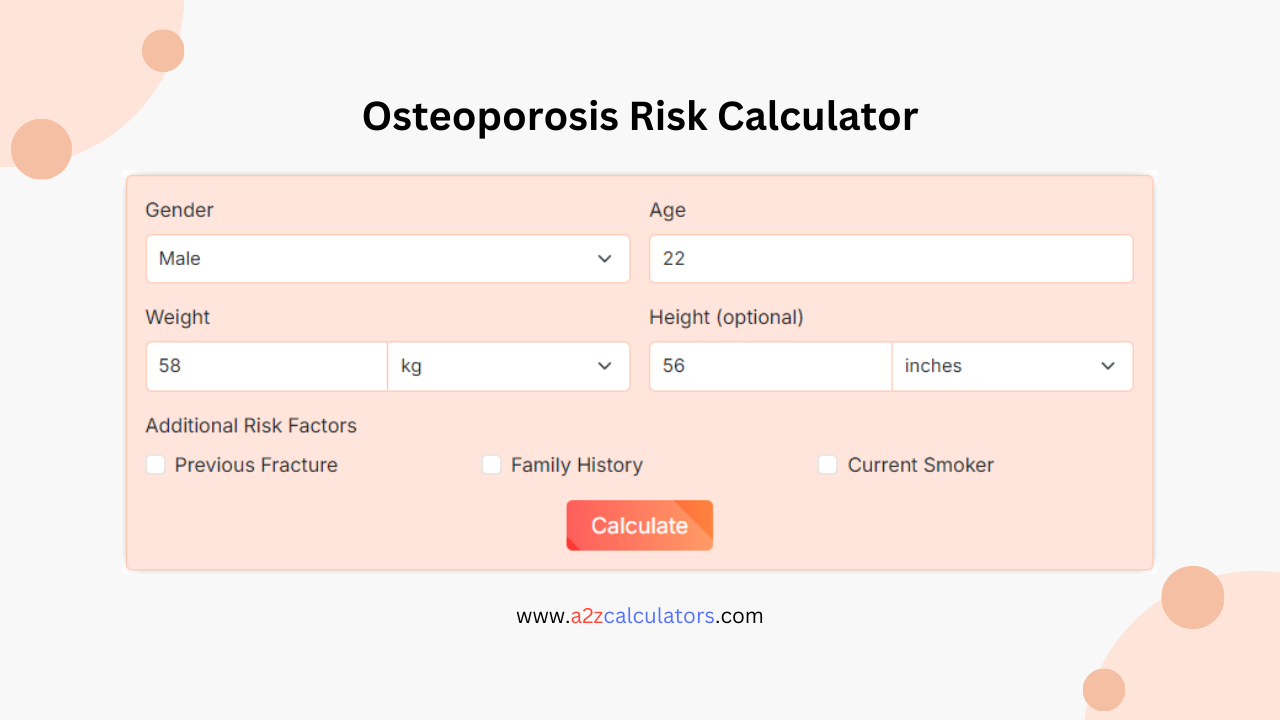The image size is (1280, 720).
Task: Check the Family History box
Action: [491, 464]
